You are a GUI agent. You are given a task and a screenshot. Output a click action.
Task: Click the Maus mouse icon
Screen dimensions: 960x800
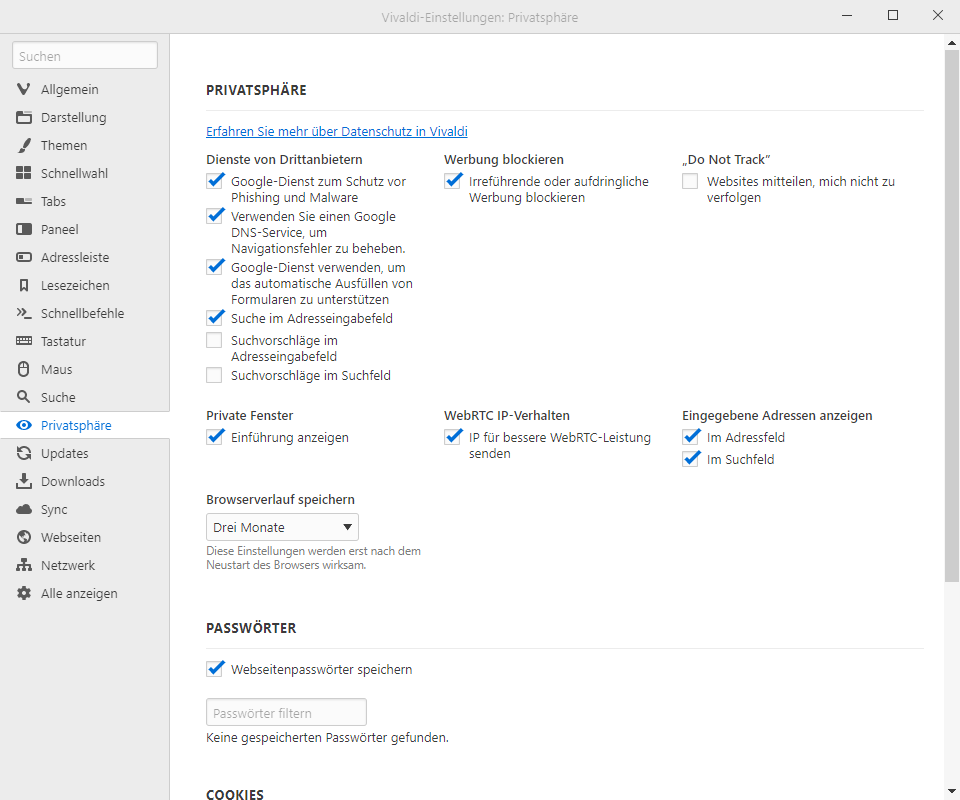click(24, 369)
